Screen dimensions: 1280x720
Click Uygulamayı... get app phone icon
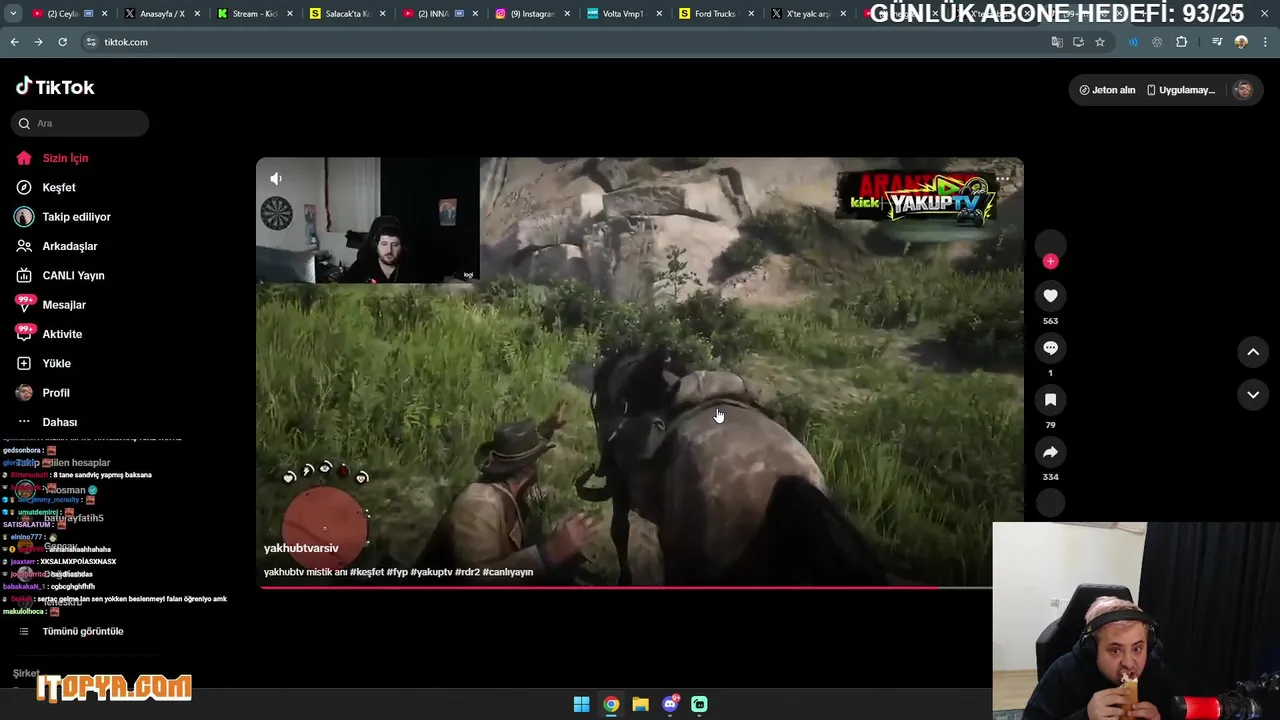click(1181, 90)
